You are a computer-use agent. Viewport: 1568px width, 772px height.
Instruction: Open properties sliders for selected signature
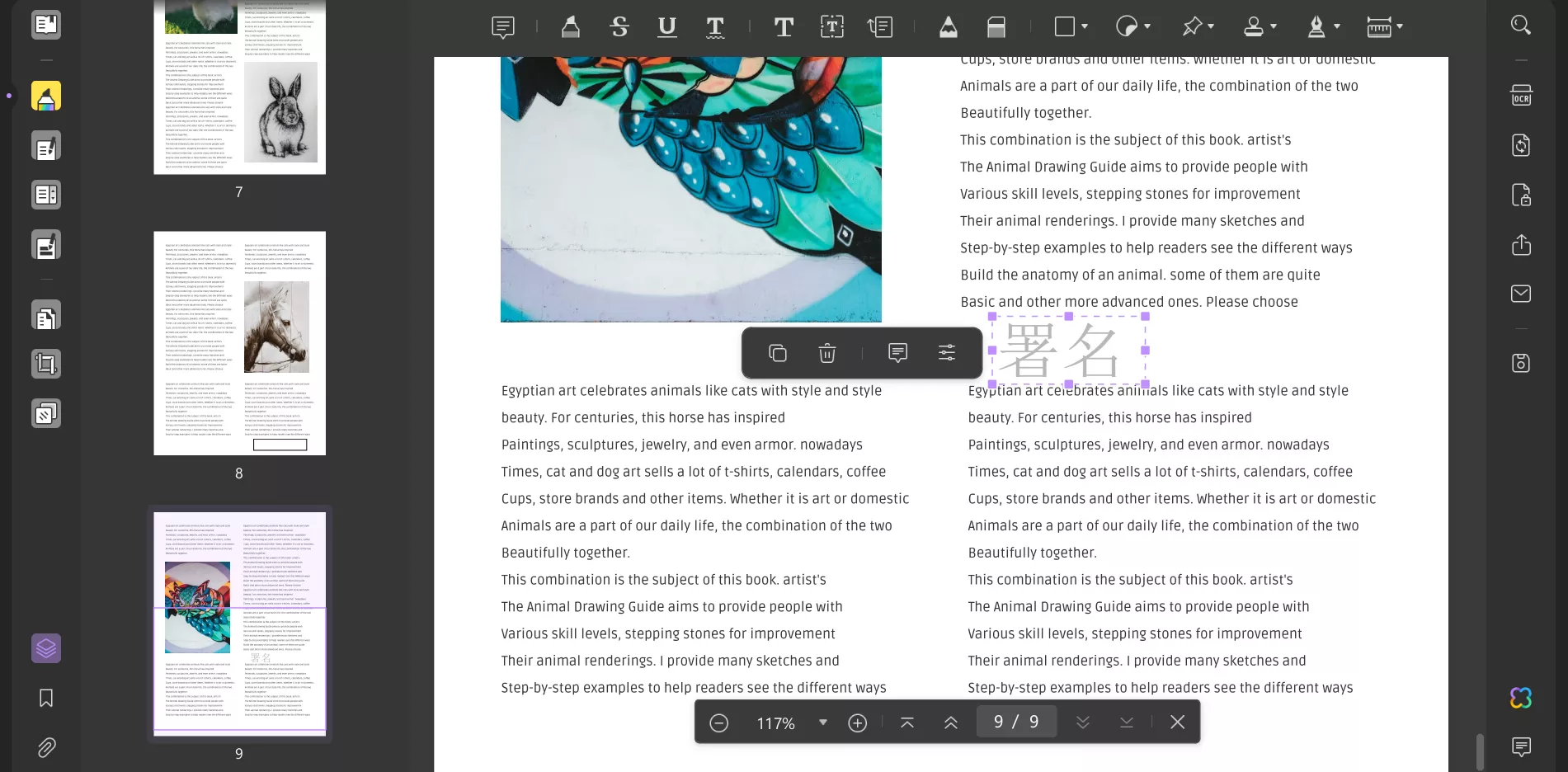947,353
